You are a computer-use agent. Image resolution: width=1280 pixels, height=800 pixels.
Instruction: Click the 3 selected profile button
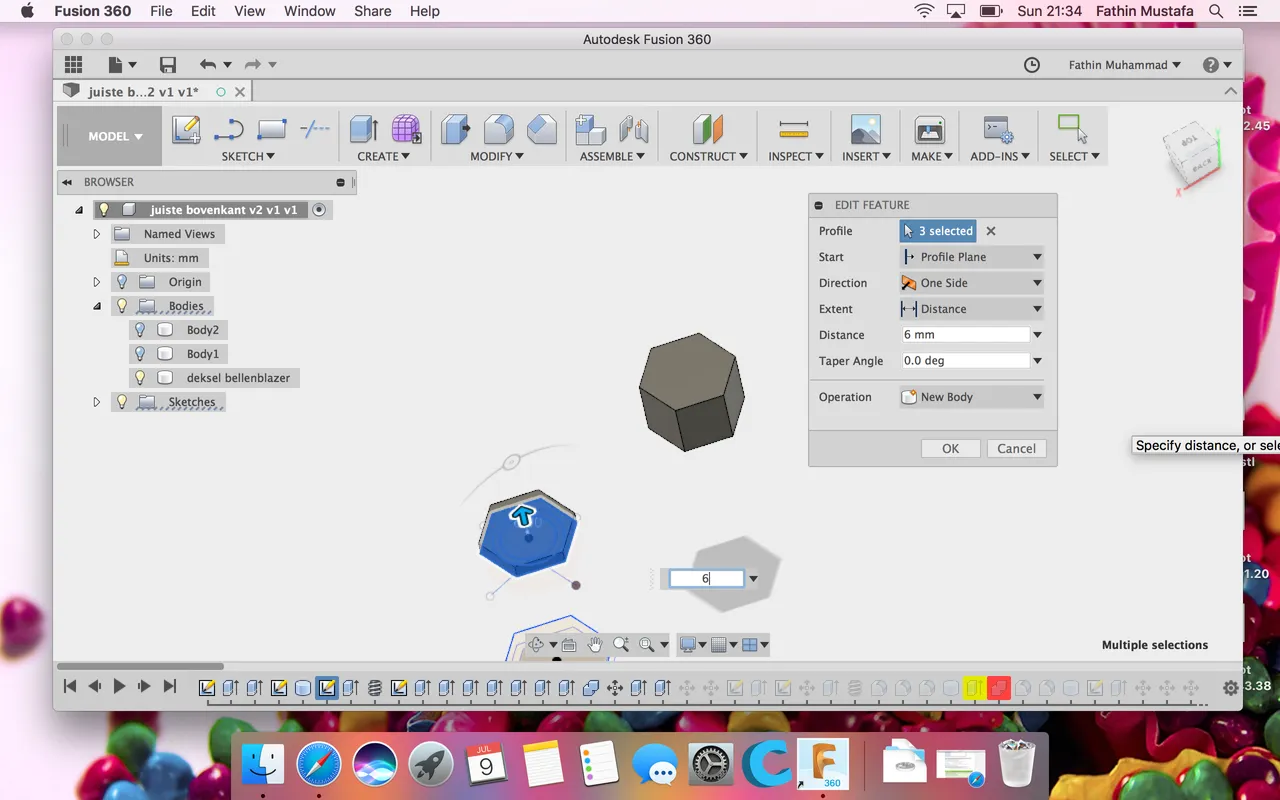click(x=938, y=231)
